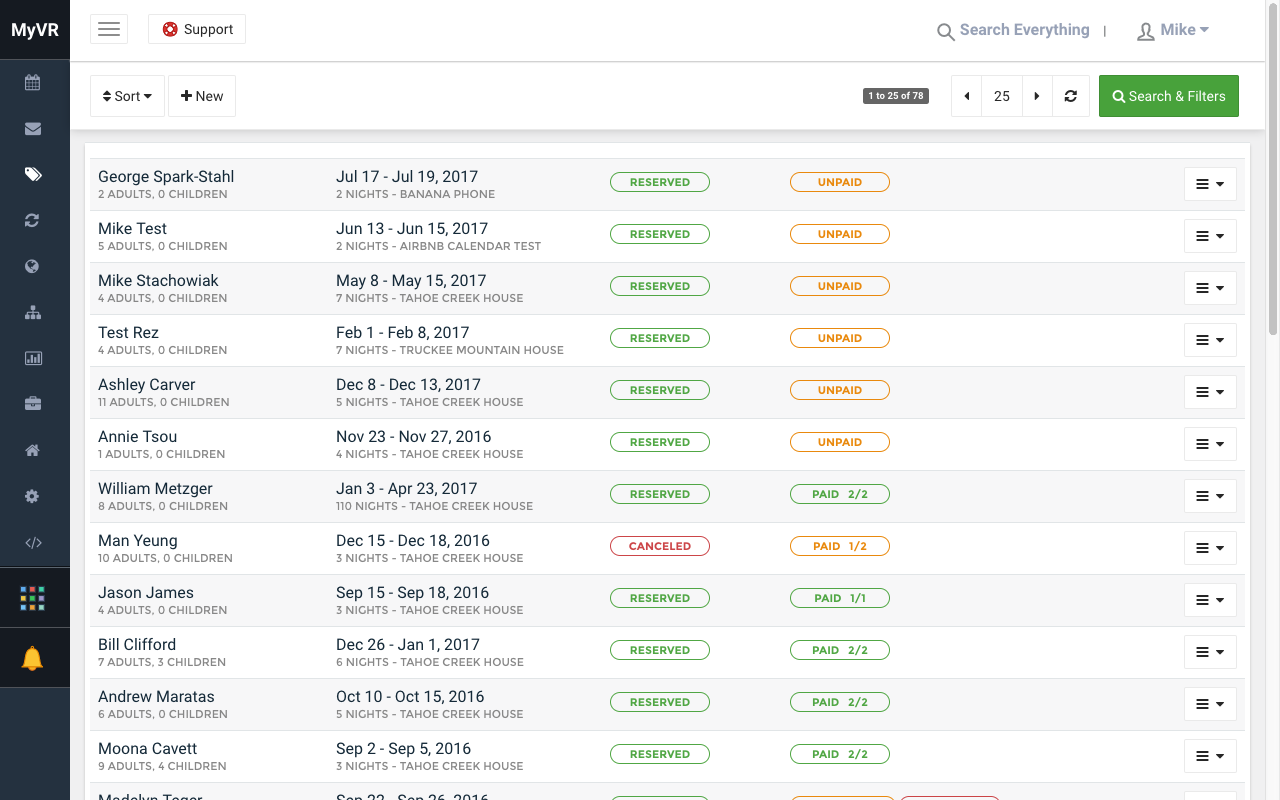This screenshot has width=1280, height=800.
Task: Click the New reservation button
Action: point(202,96)
